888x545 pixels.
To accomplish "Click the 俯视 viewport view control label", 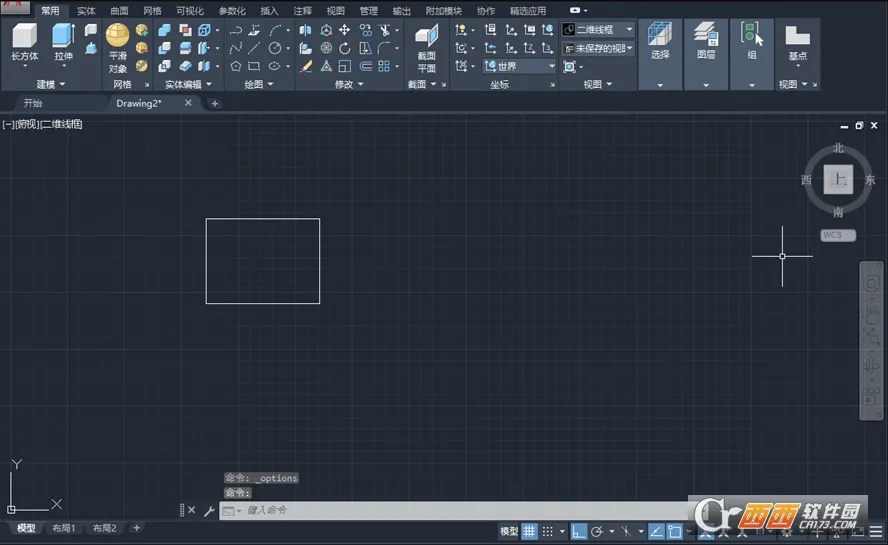I will coord(27,124).
